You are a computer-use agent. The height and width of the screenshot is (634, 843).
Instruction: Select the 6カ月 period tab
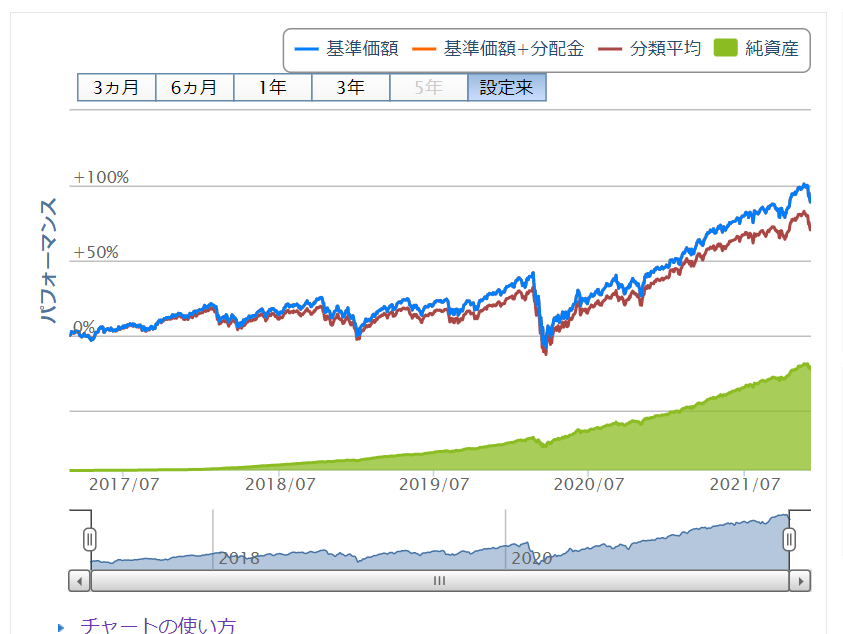(194, 88)
